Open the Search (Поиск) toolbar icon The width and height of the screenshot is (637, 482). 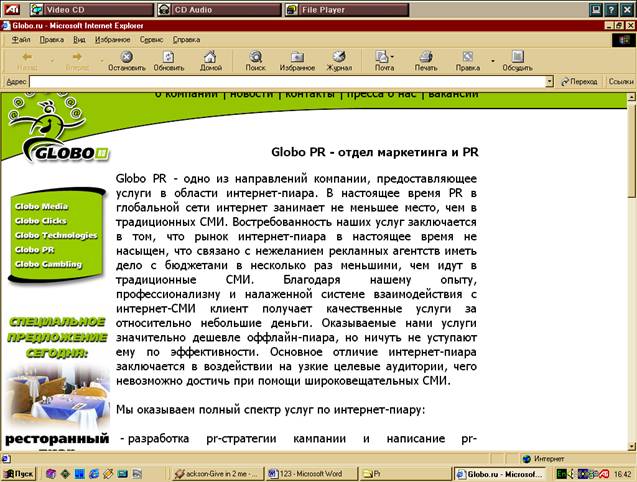coord(255,60)
